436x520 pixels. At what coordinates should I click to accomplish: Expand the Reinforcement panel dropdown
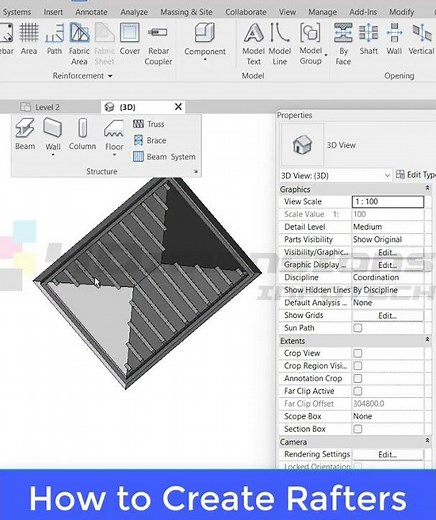tap(110, 76)
